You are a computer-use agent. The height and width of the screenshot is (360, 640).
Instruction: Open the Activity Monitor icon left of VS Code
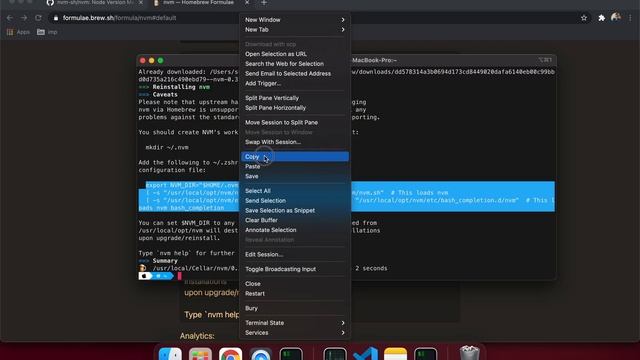(x=335, y=354)
